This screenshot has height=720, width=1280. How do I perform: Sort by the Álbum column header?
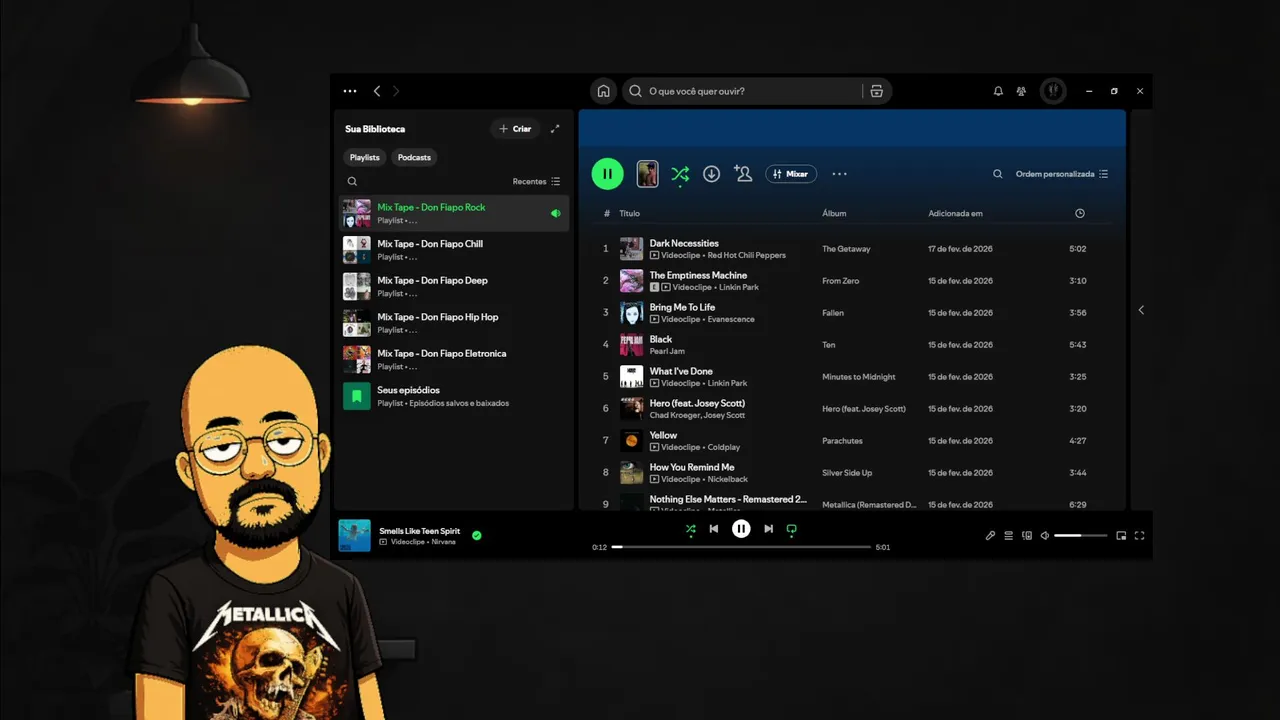tap(834, 213)
